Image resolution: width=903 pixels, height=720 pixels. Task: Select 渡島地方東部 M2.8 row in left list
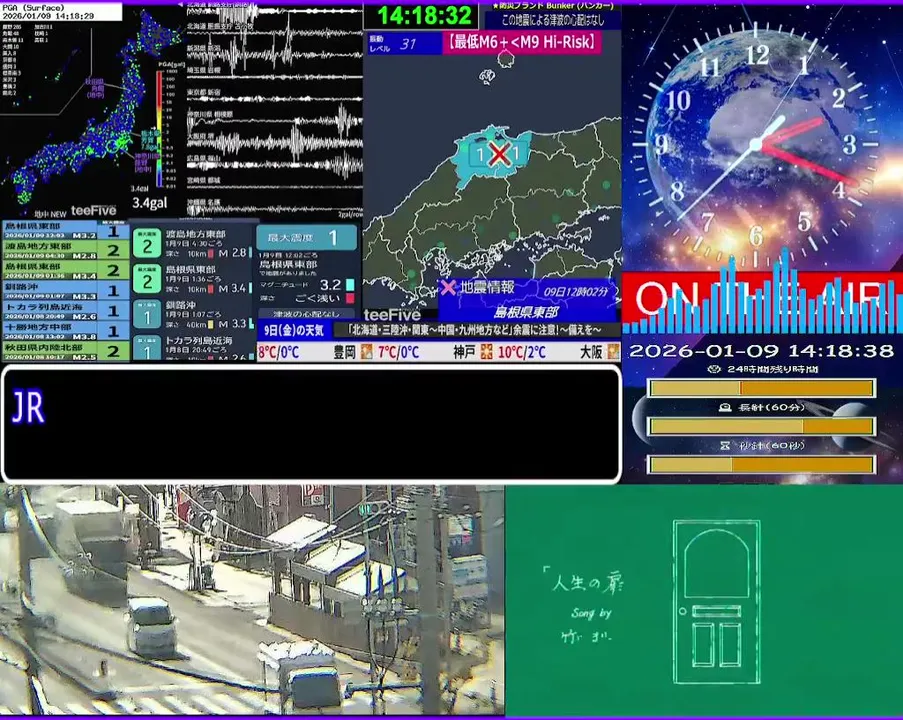64,251
